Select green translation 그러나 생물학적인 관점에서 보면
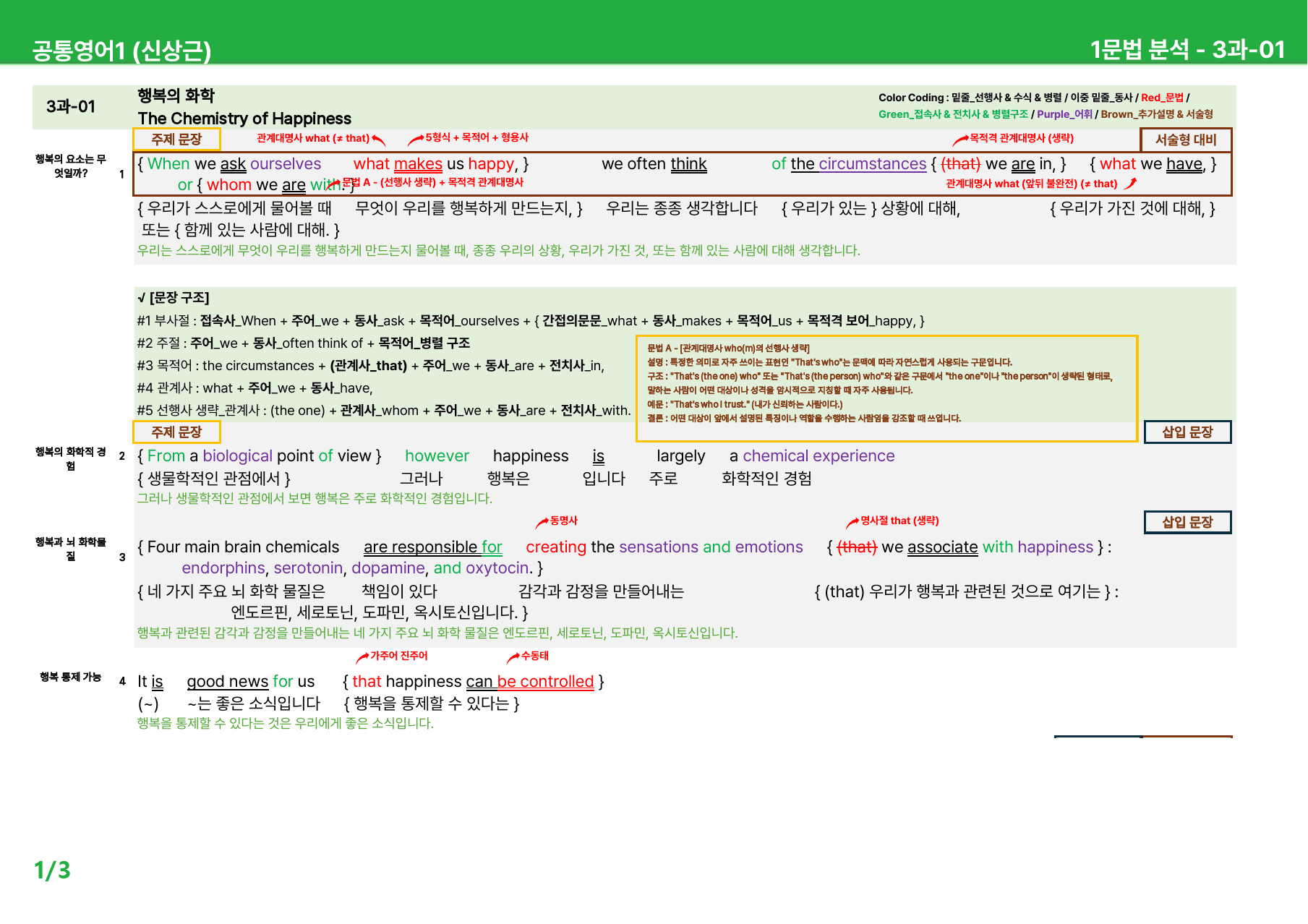Image resolution: width=1308 pixels, height=924 pixels. [x=315, y=499]
